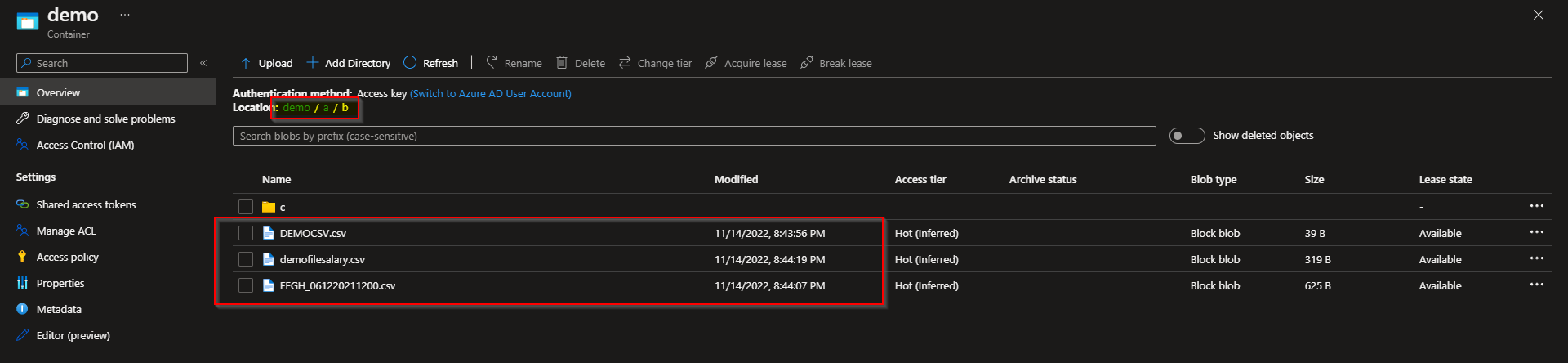Go to folder a in the breadcrumb
Viewport: 1568px width, 363px height.
(326, 107)
